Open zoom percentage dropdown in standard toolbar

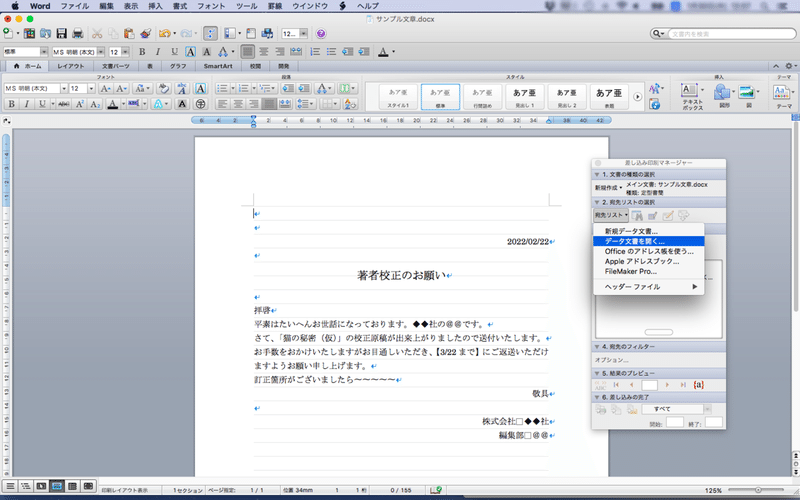pos(303,34)
